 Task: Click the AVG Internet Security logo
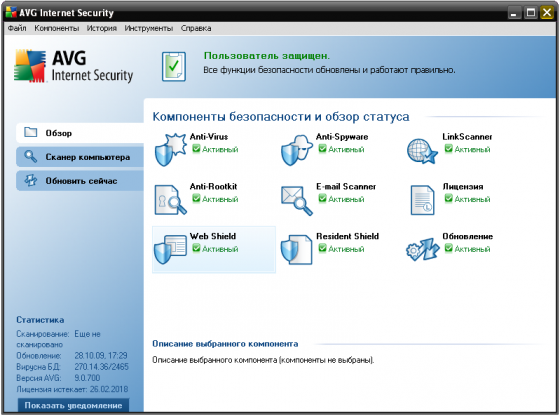[74, 66]
